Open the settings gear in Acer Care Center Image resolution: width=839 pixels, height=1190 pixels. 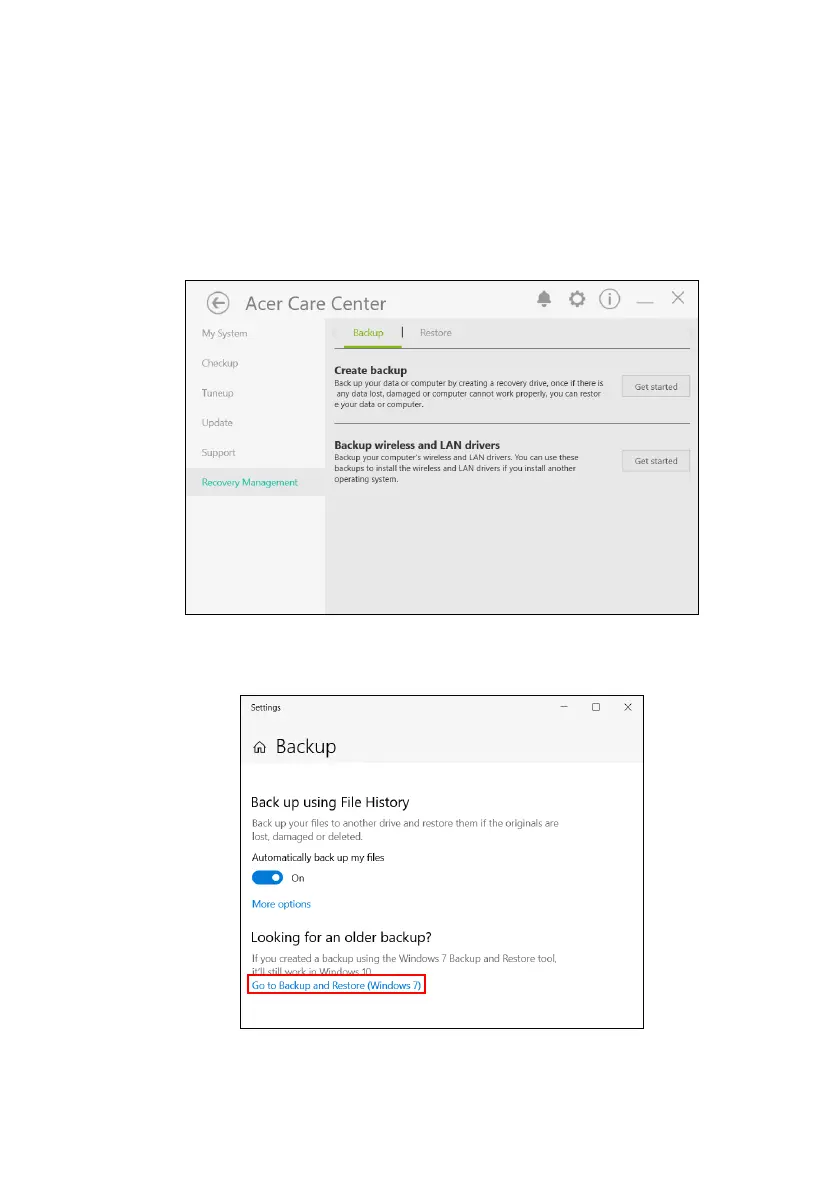pyautogui.click(x=577, y=299)
